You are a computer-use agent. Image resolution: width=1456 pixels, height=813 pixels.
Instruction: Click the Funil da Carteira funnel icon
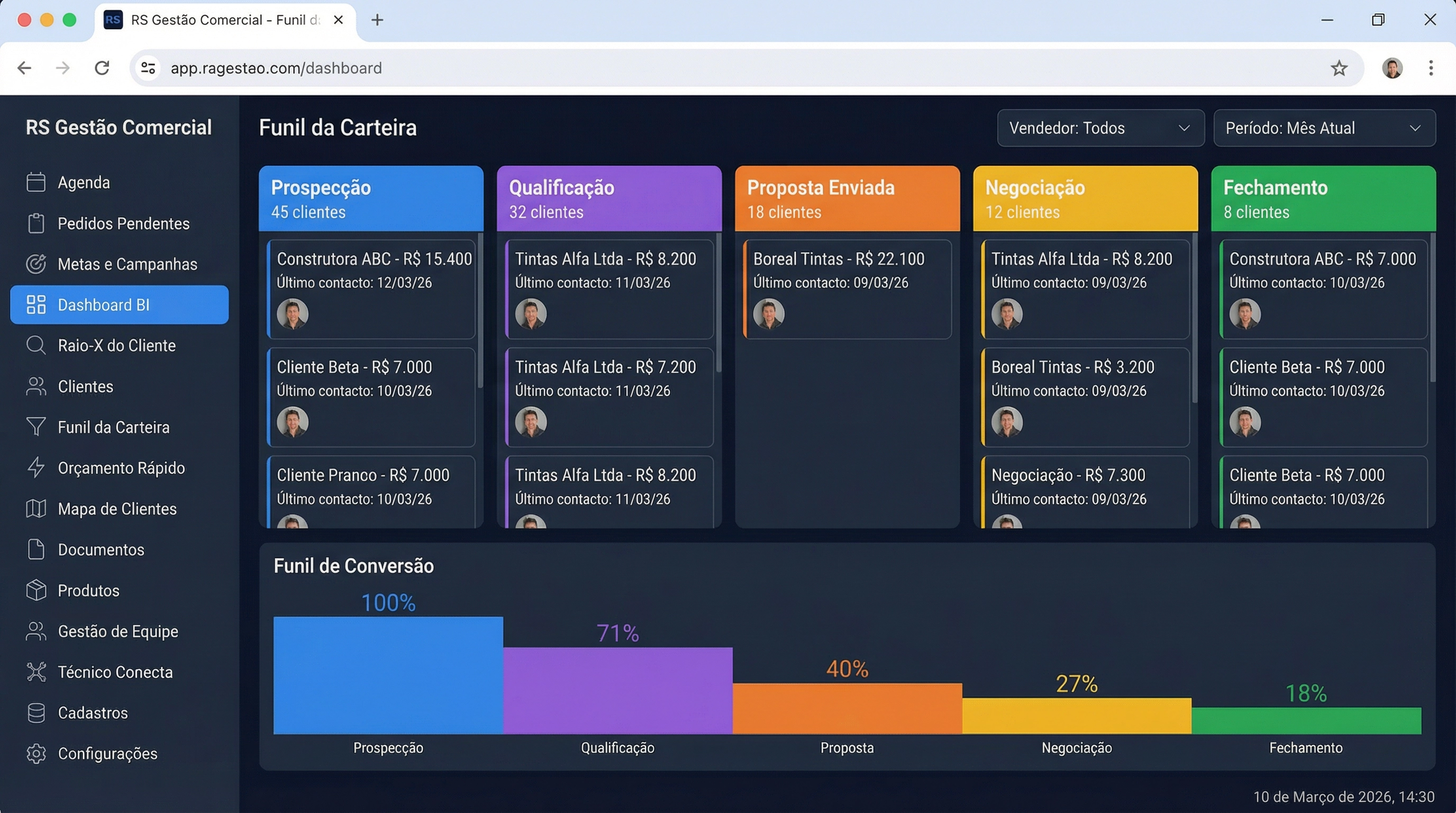pyautogui.click(x=35, y=427)
